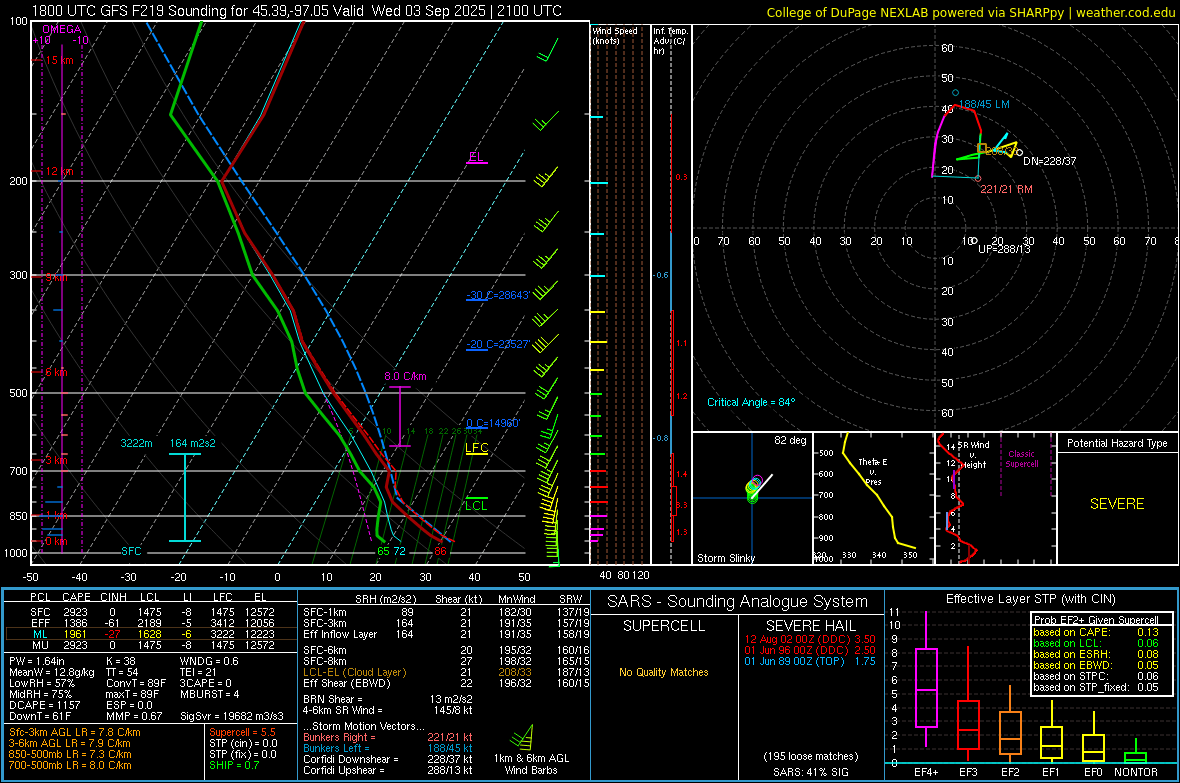1180x783 pixels.
Task: Click the "MeanW = 12.8g/kg" value
Action: (x=51, y=672)
